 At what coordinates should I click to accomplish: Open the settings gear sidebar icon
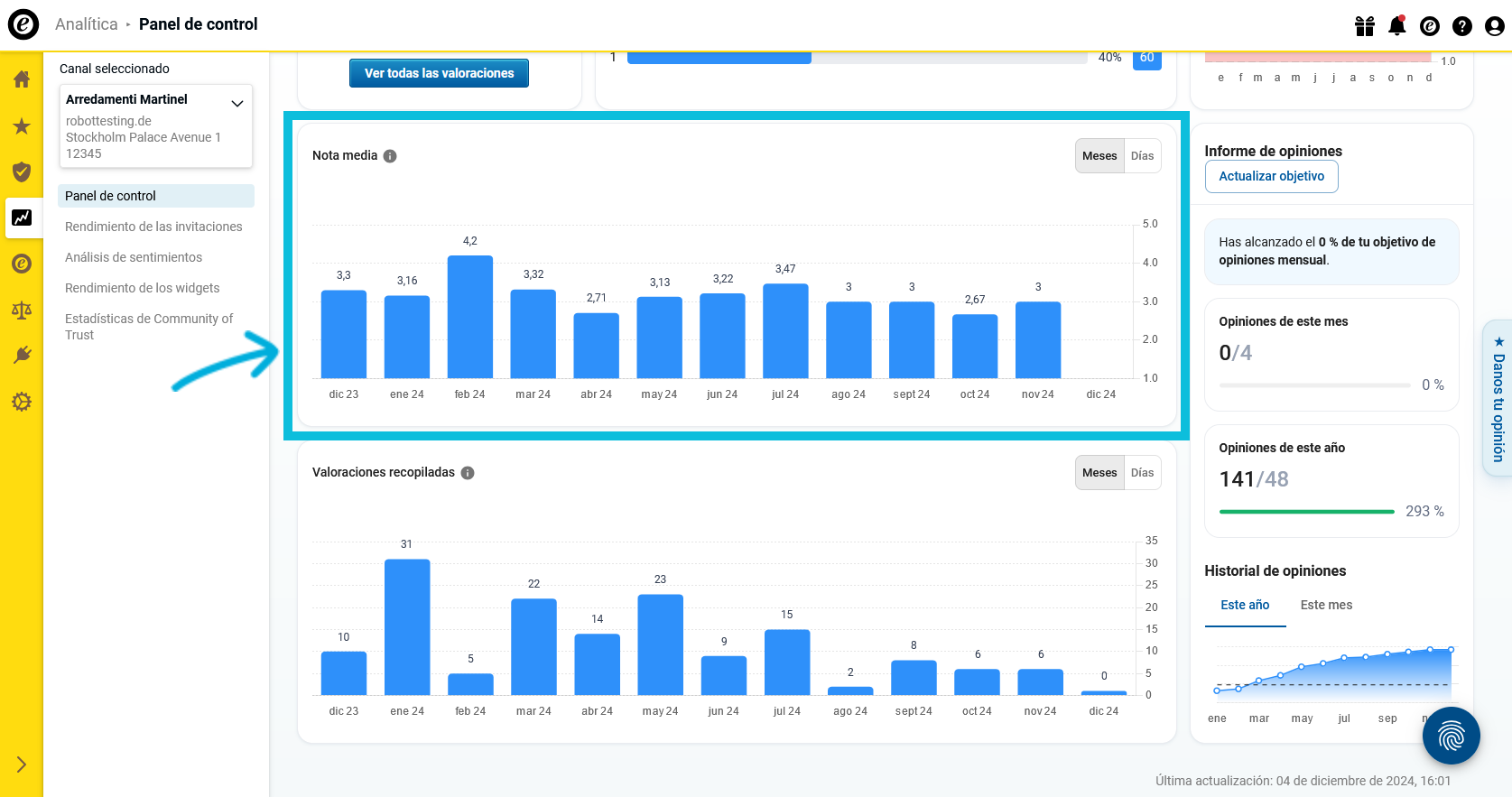(x=22, y=402)
